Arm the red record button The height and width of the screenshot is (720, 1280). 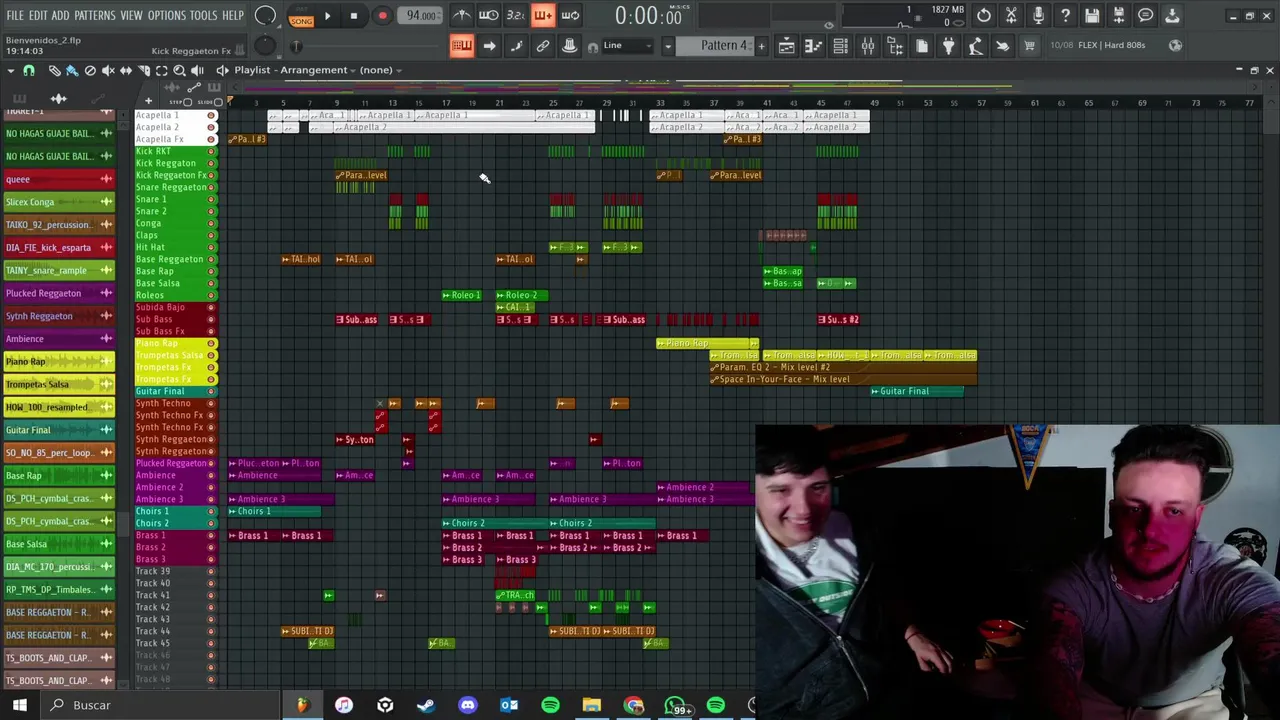382,16
